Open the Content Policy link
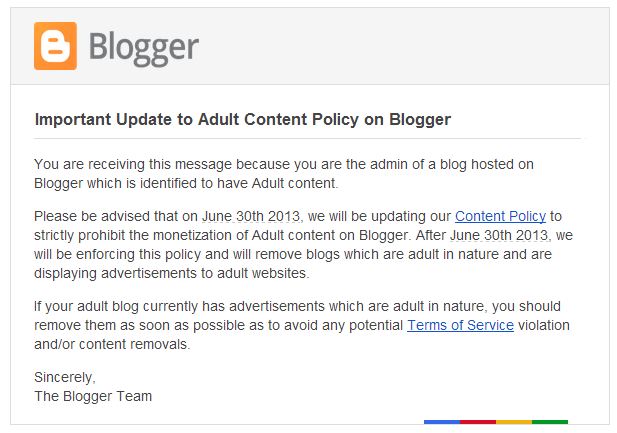 500,215
